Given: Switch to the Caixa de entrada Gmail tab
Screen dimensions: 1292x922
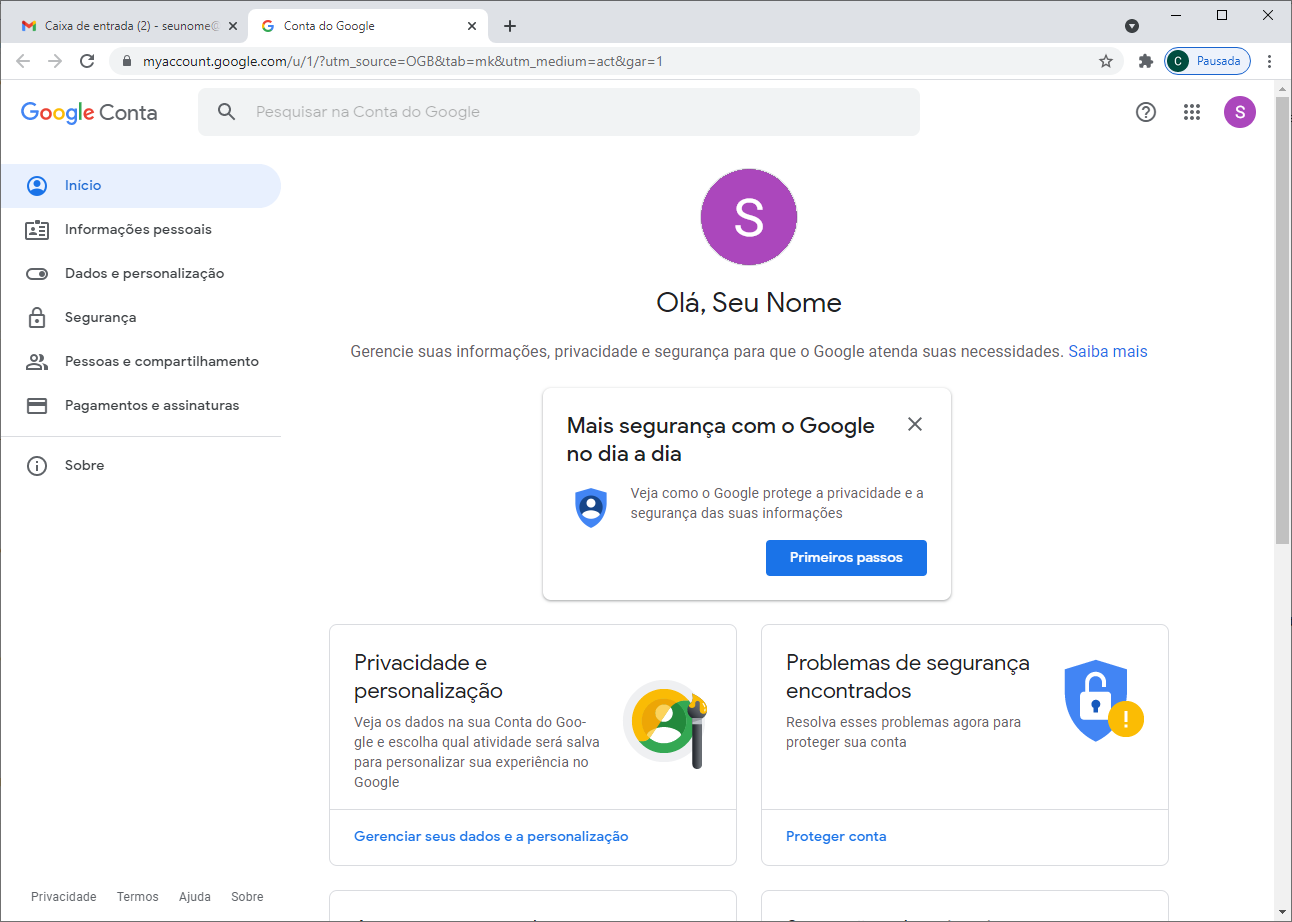Looking at the screenshot, I should (x=127, y=26).
